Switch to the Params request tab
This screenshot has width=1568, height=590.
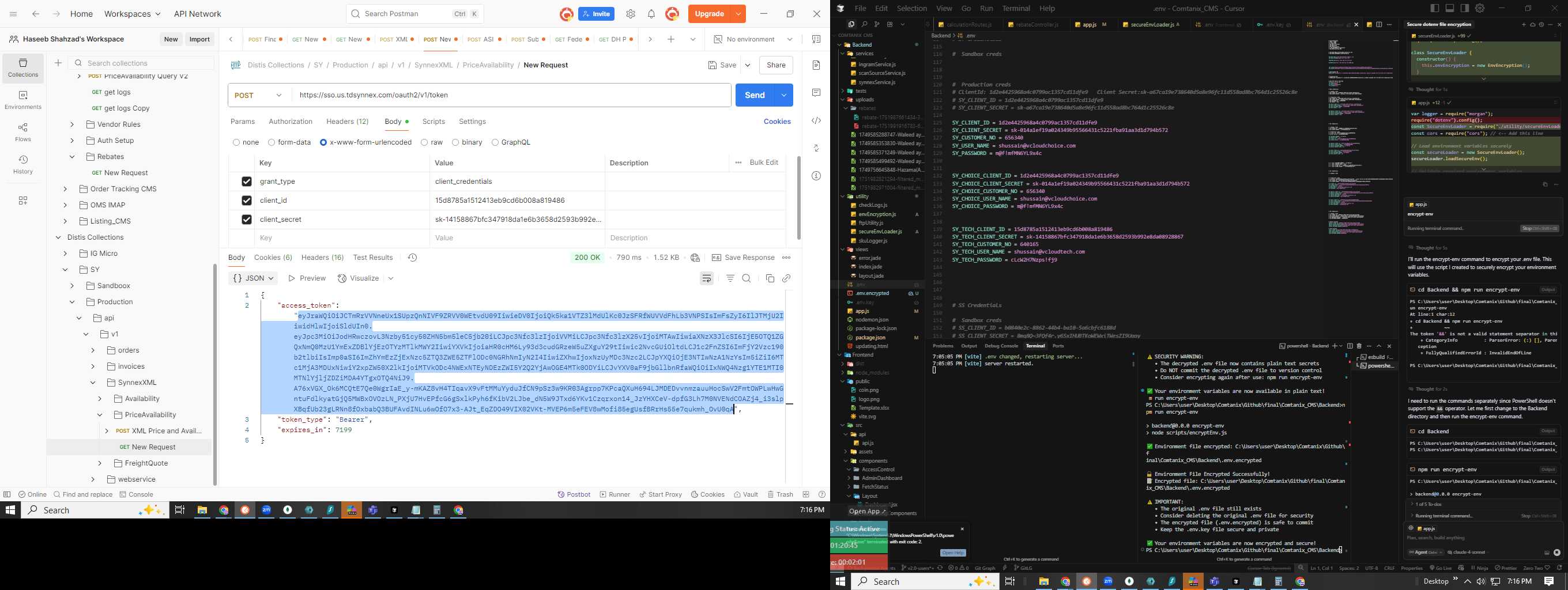(242, 122)
